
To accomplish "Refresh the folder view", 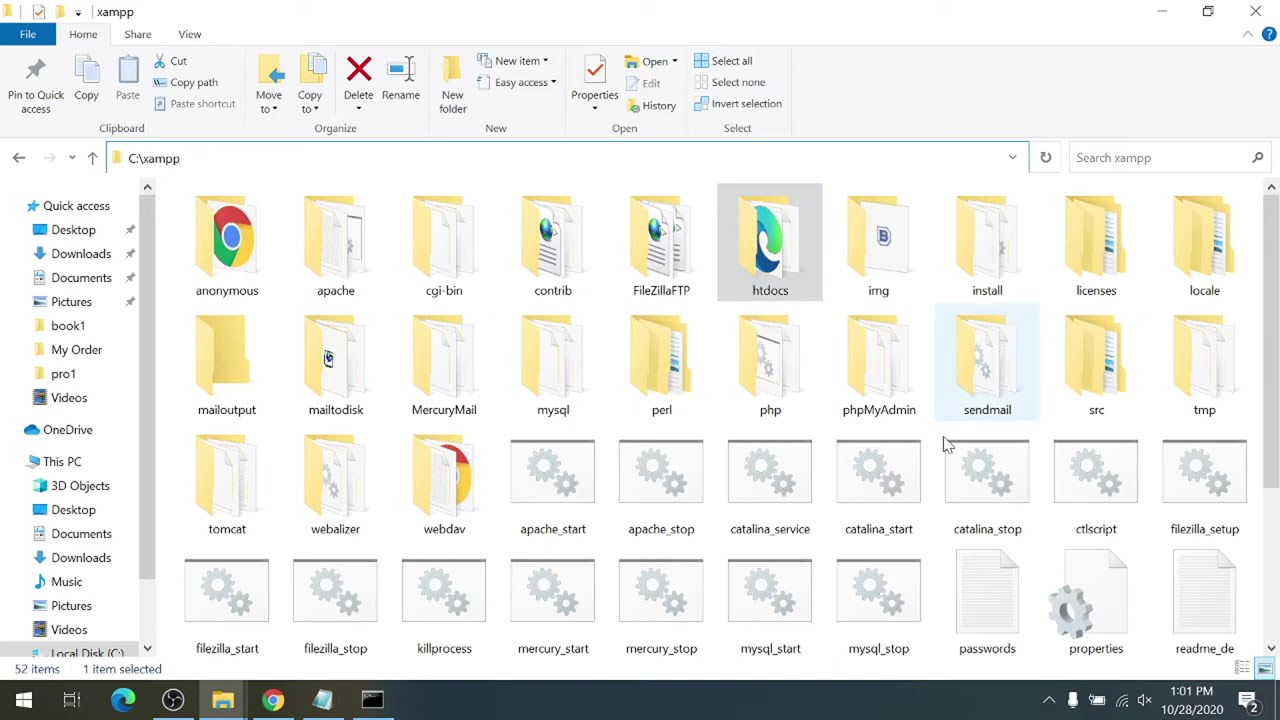I will tap(1045, 158).
